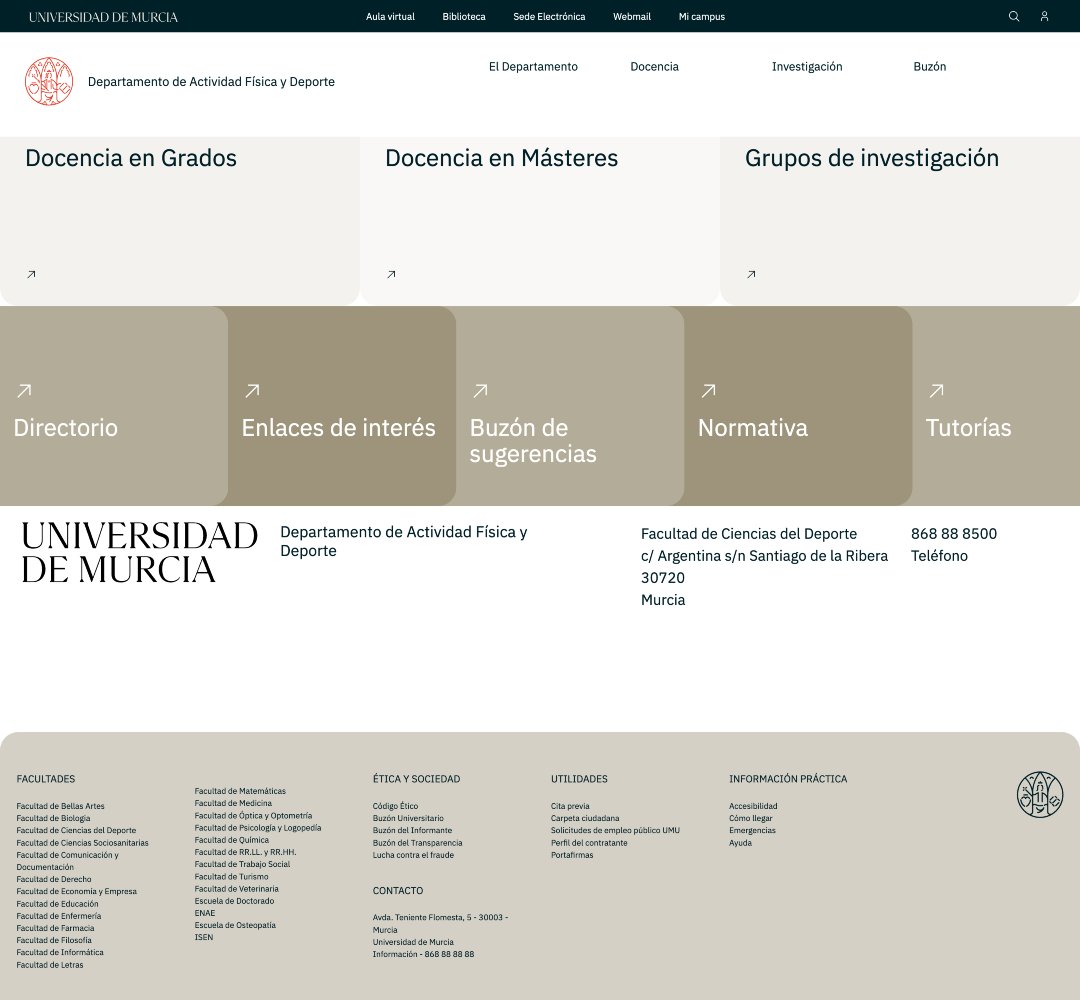Open Código Ético footer link
The width and height of the screenshot is (1080, 1000).
[x=395, y=806]
